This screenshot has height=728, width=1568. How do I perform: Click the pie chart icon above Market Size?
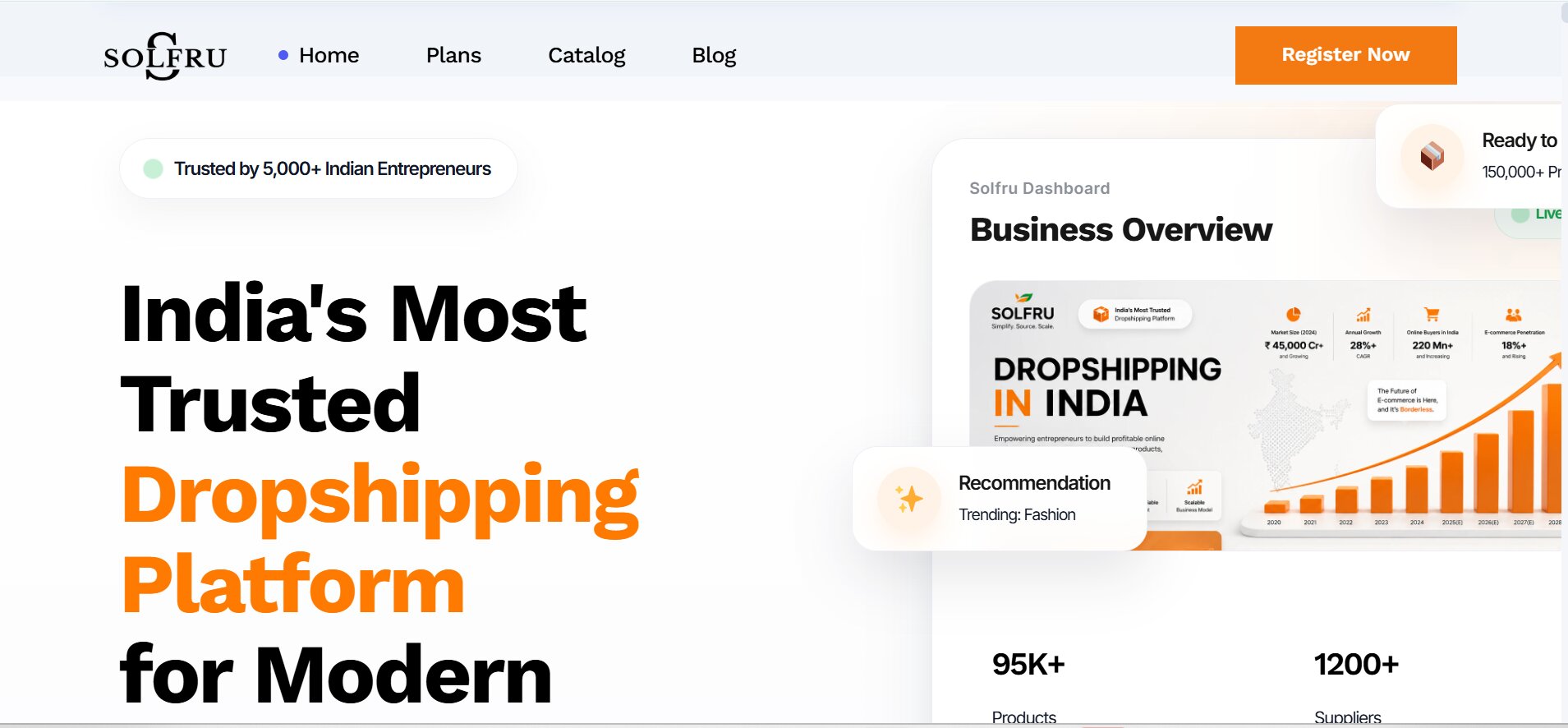coord(1293,315)
